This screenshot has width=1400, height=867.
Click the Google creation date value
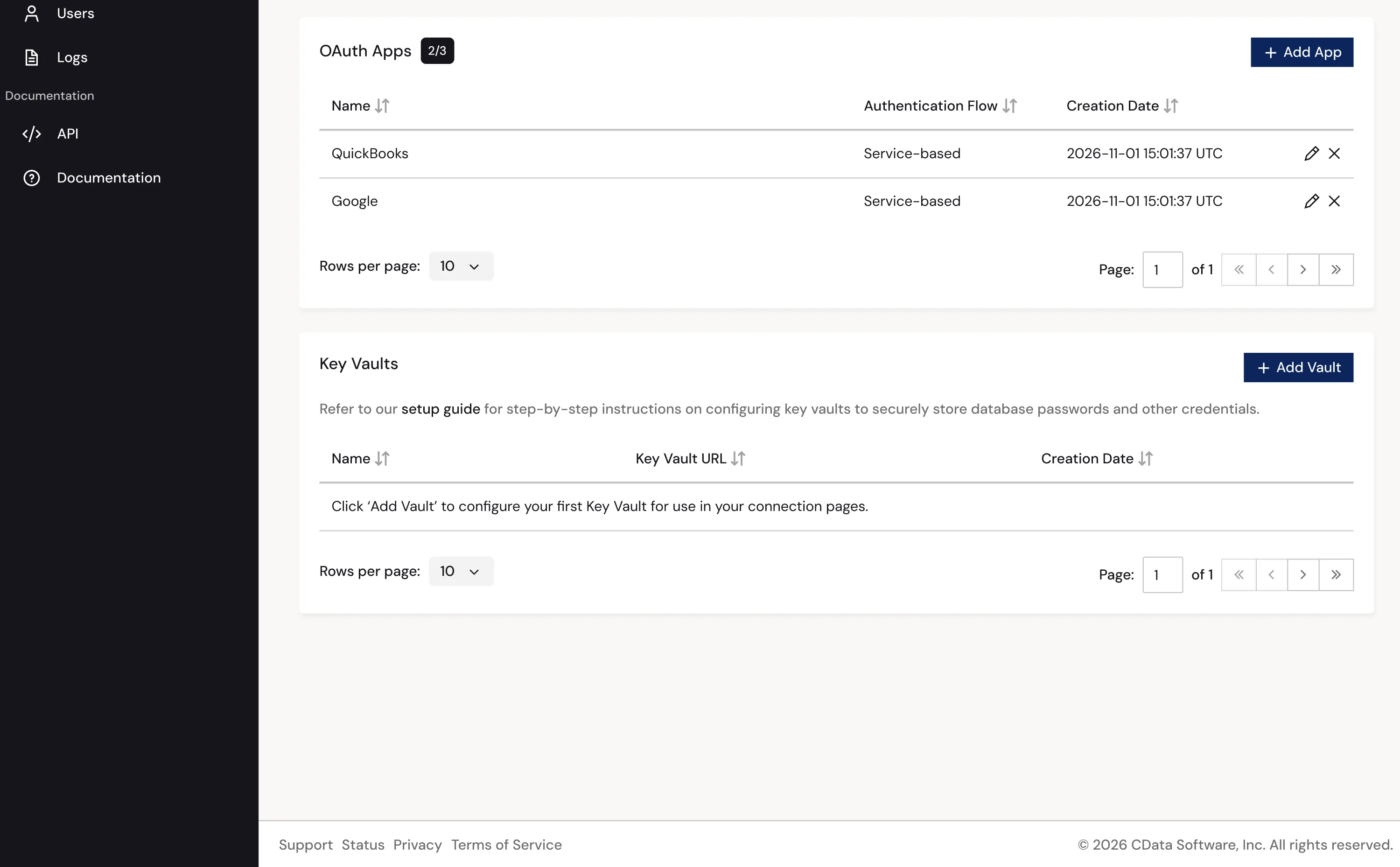[1144, 201]
